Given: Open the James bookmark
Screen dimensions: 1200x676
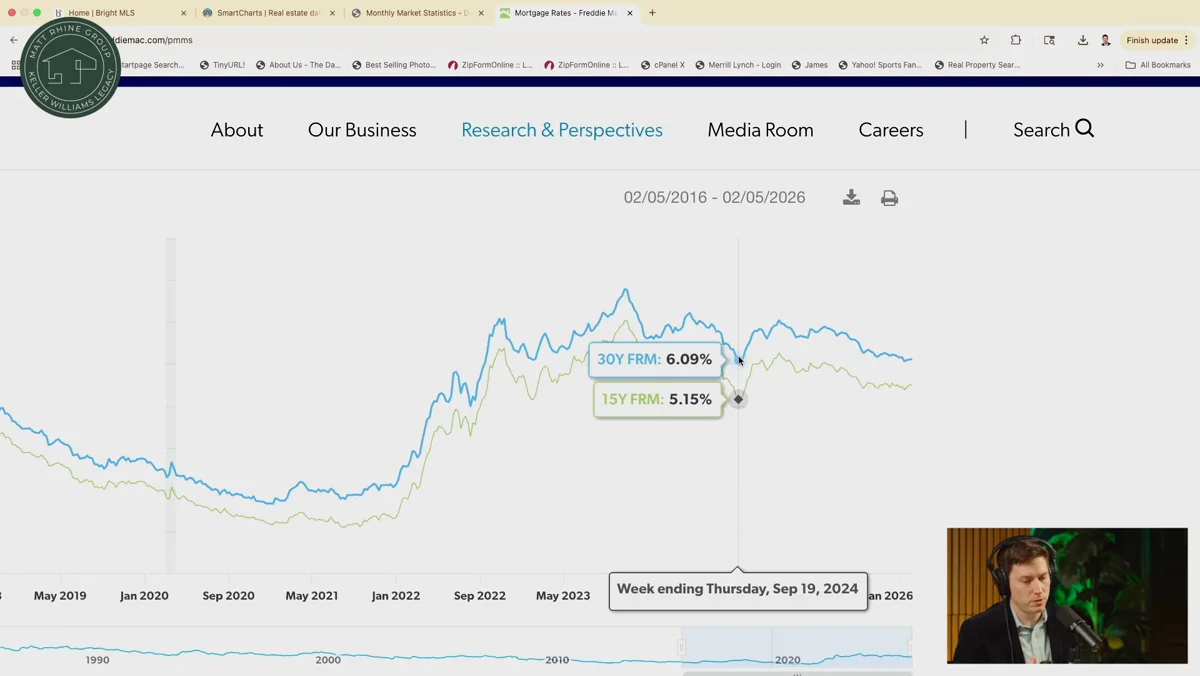Looking at the screenshot, I should point(810,65).
